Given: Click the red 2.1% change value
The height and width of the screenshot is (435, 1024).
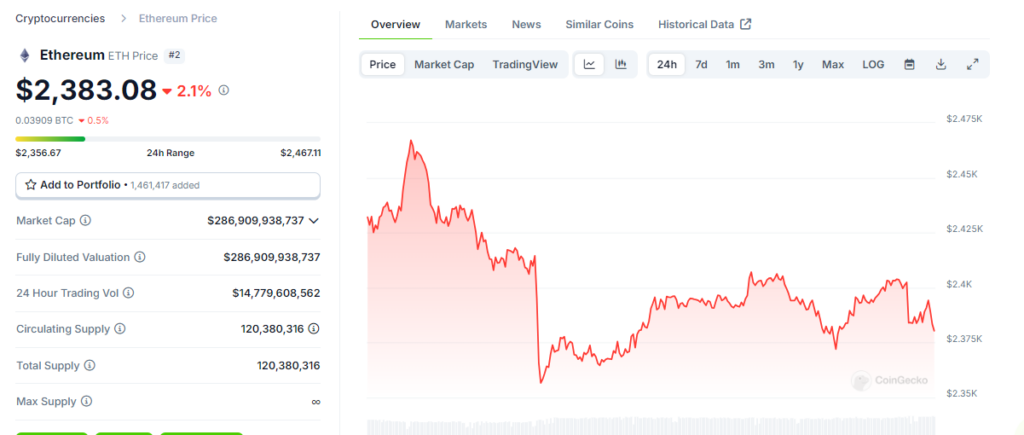Looking at the screenshot, I should click(194, 91).
